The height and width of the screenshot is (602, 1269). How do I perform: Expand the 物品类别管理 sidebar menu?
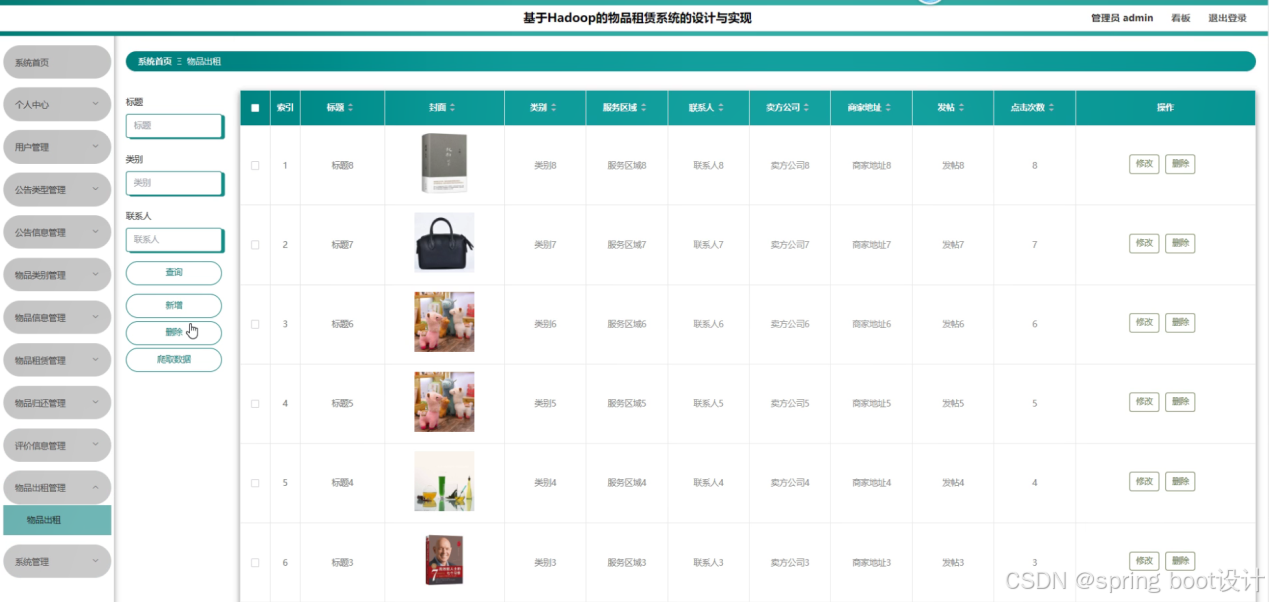pos(56,275)
